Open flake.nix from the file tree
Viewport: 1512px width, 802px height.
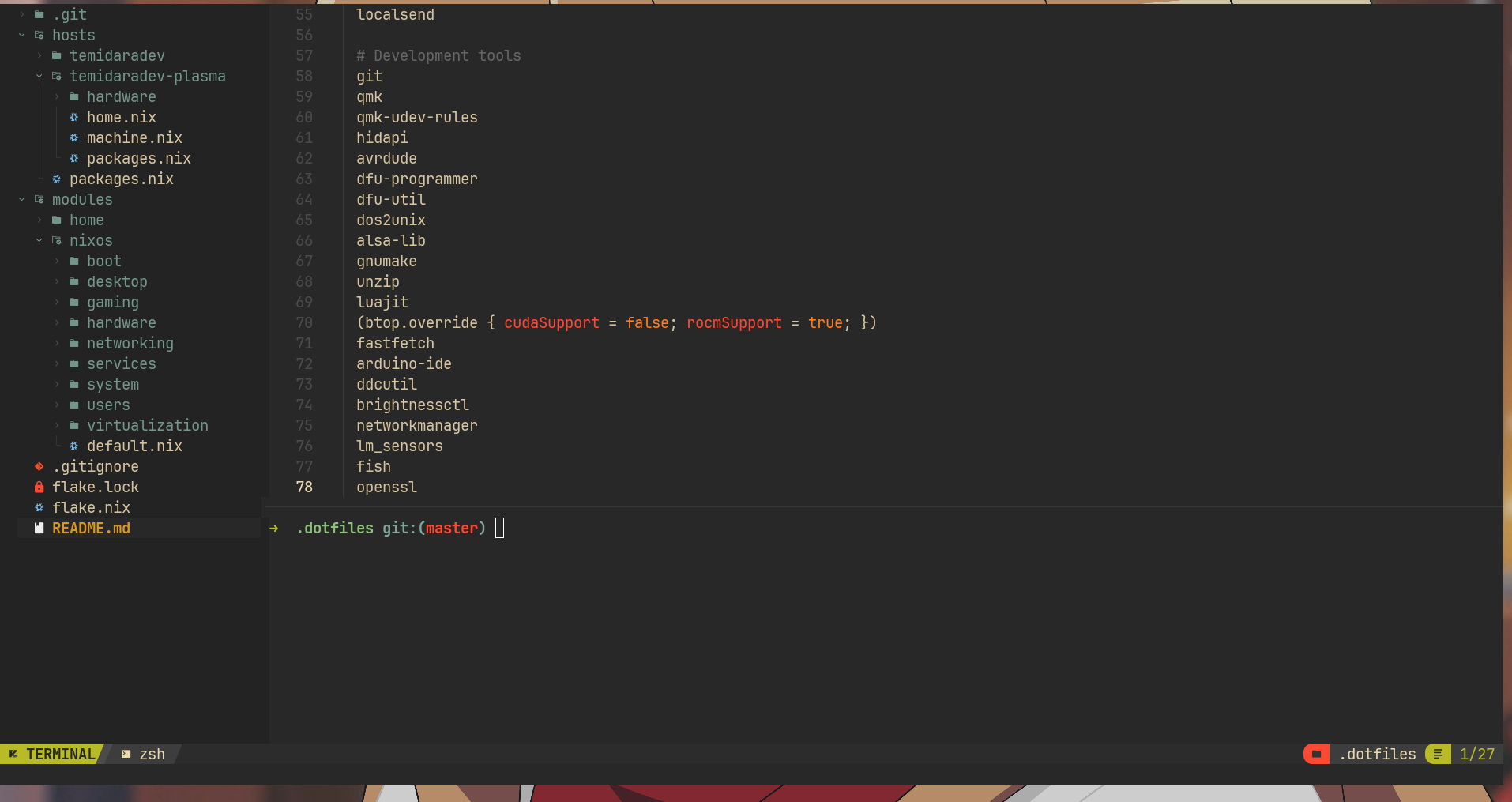(91, 508)
